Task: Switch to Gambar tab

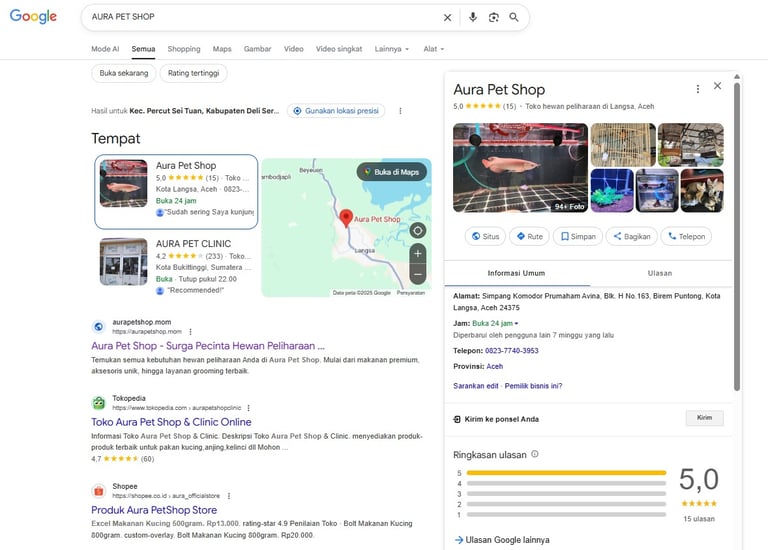Action: point(257,49)
